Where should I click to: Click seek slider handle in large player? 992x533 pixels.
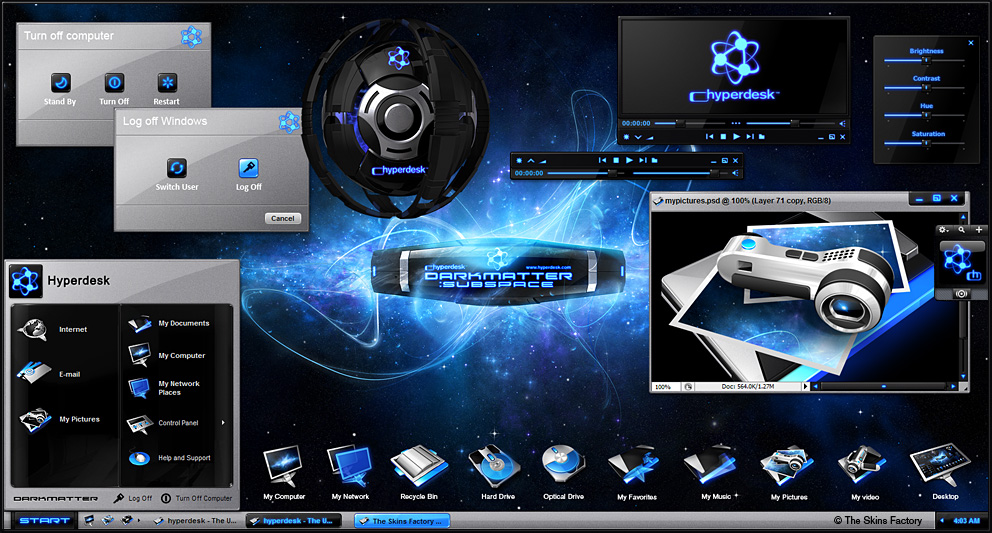click(x=681, y=123)
